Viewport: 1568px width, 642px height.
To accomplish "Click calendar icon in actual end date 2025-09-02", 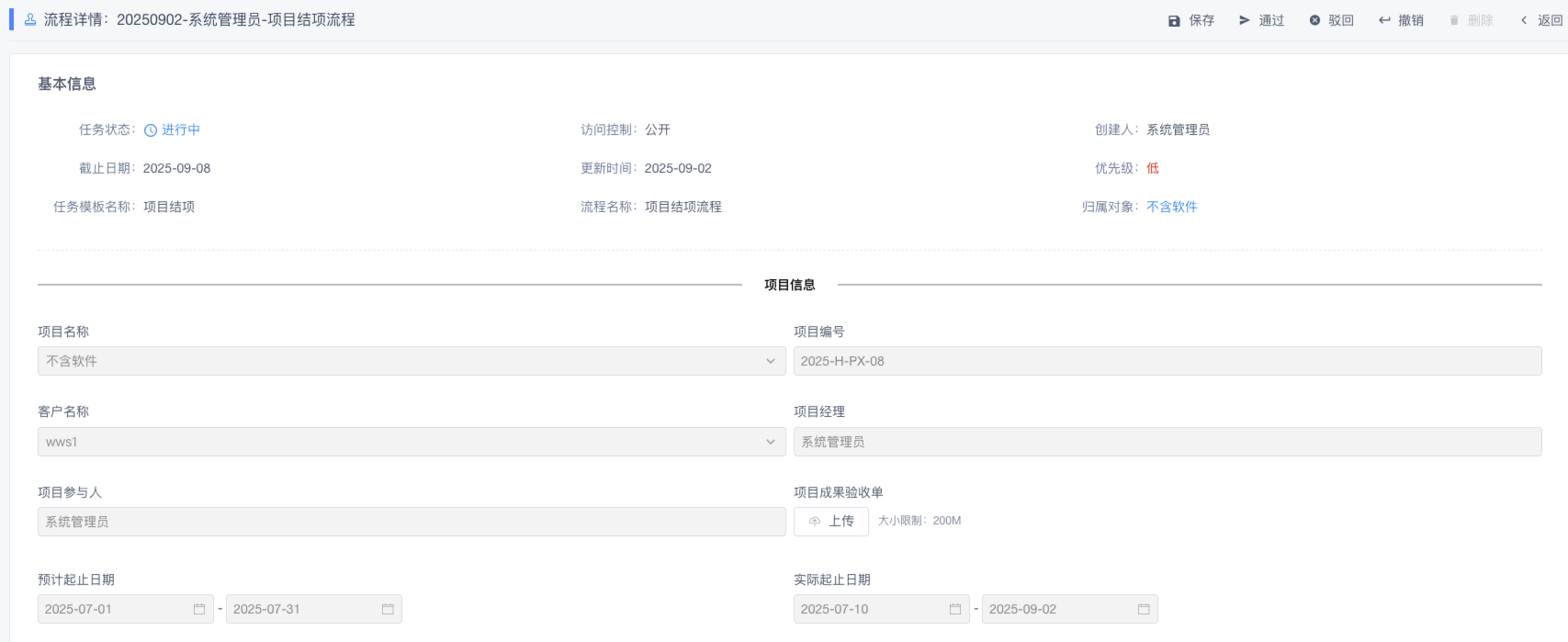I will [x=1144, y=609].
